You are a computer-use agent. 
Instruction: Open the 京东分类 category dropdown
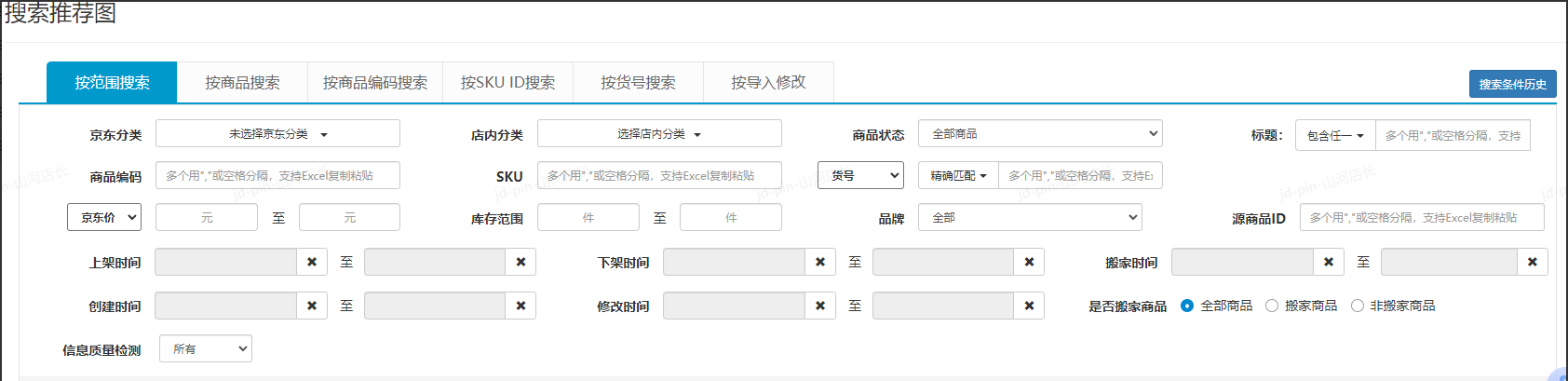[277, 134]
